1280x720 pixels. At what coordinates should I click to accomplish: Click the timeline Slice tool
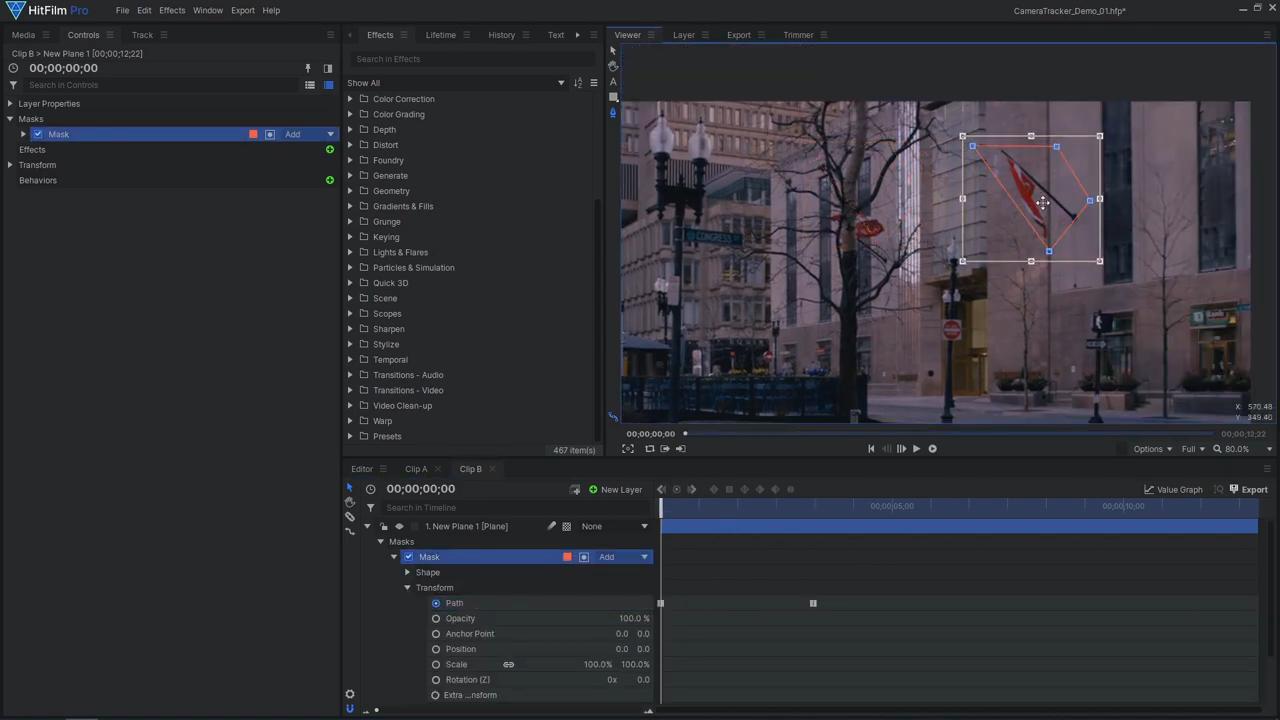[x=349, y=517]
